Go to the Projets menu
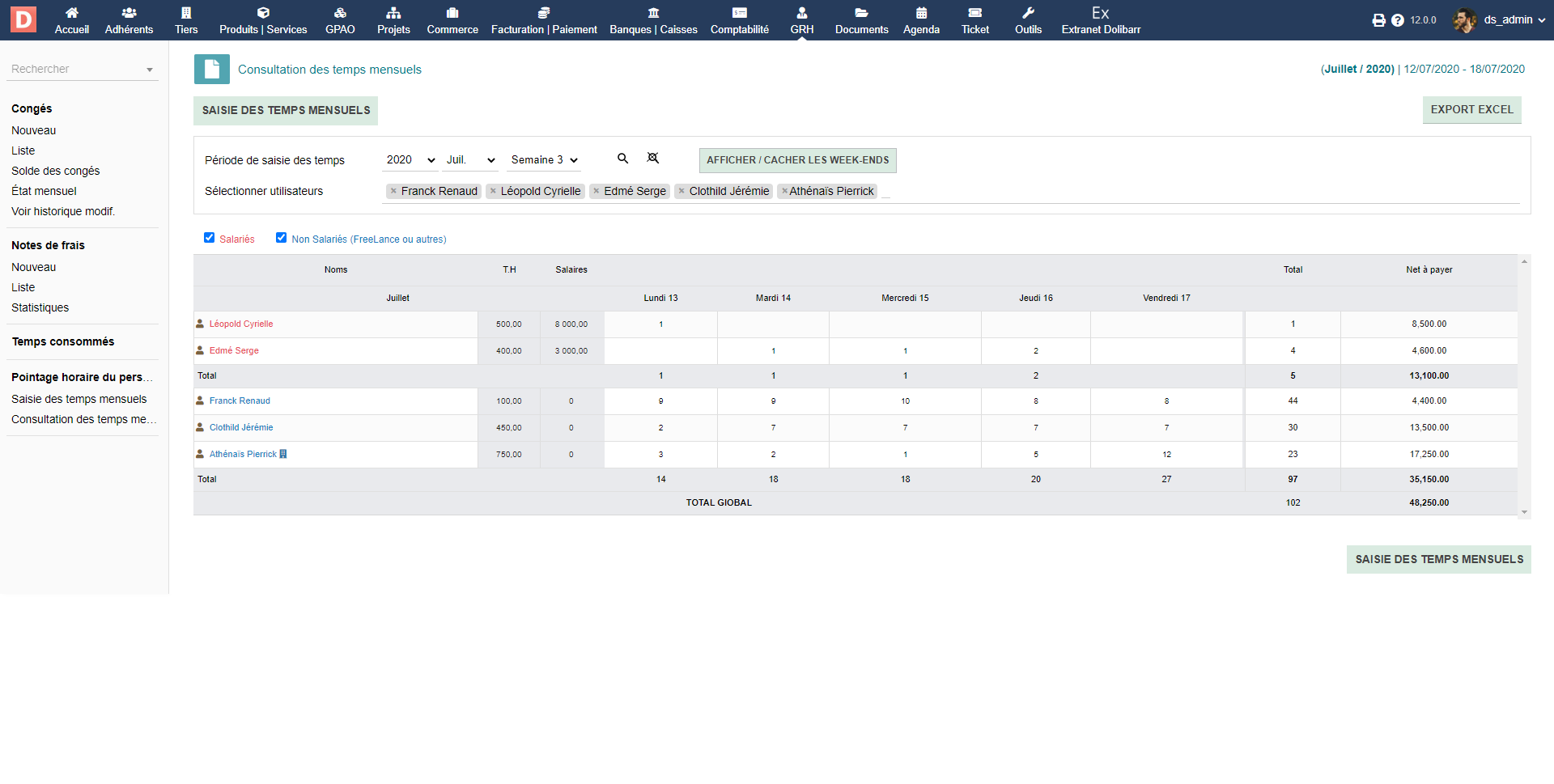 click(x=393, y=20)
